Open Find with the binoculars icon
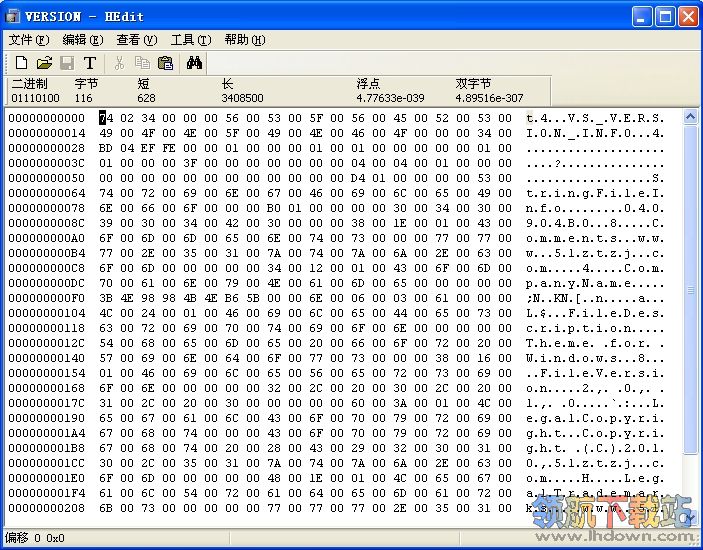Viewport: 703px width, 550px height. pos(195,63)
